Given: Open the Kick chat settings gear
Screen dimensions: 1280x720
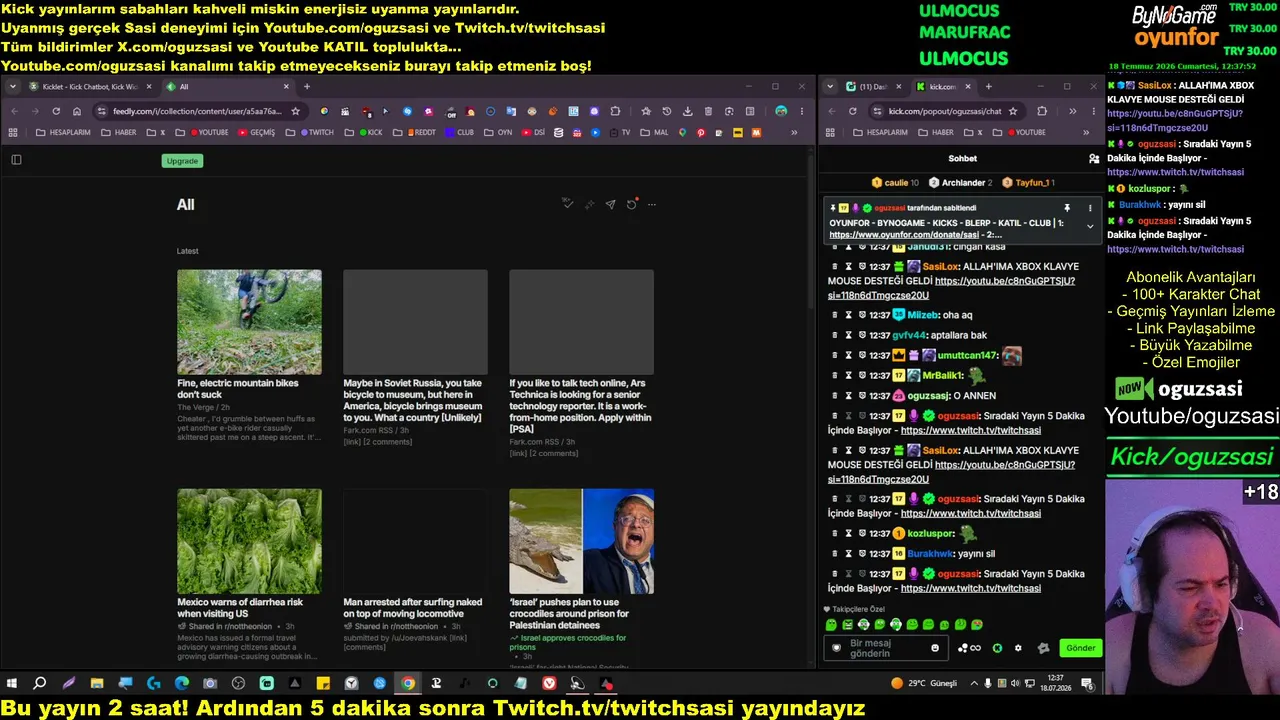Looking at the screenshot, I should [x=1018, y=648].
